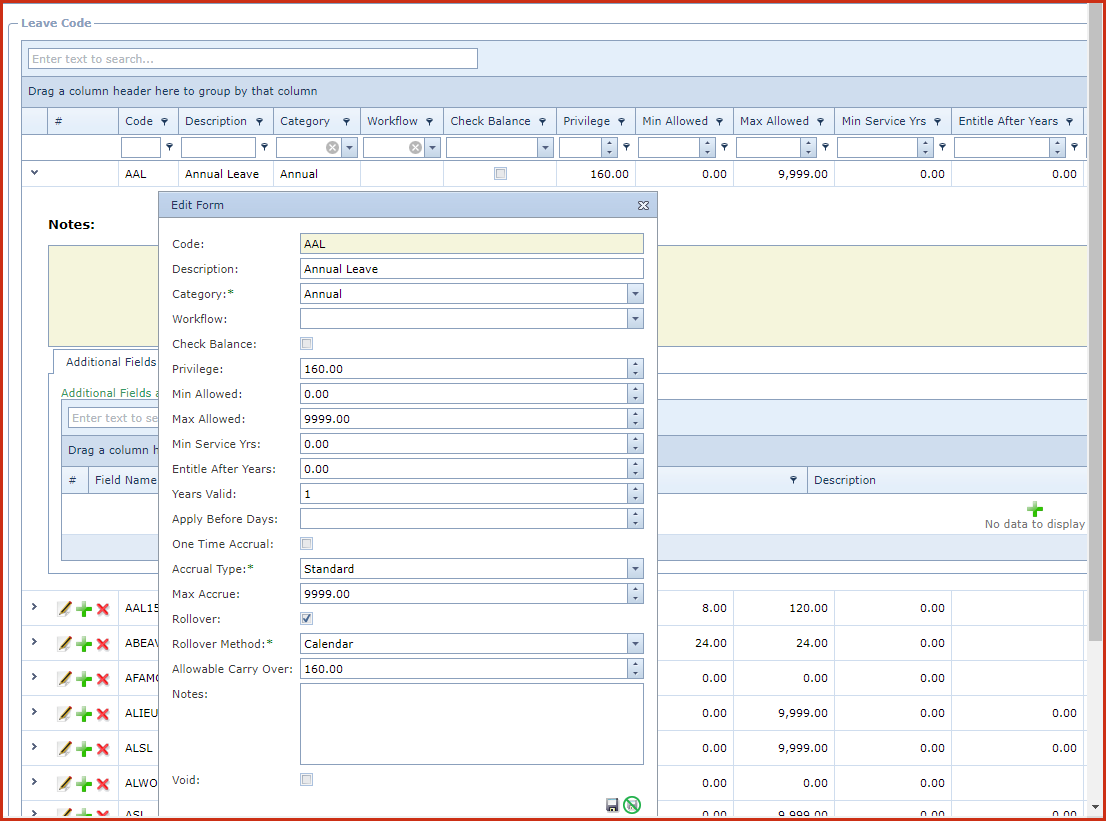The height and width of the screenshot is (821, 1106).
Task: Delete the ALWO leave code row
Action: click(x=103, y=784)
